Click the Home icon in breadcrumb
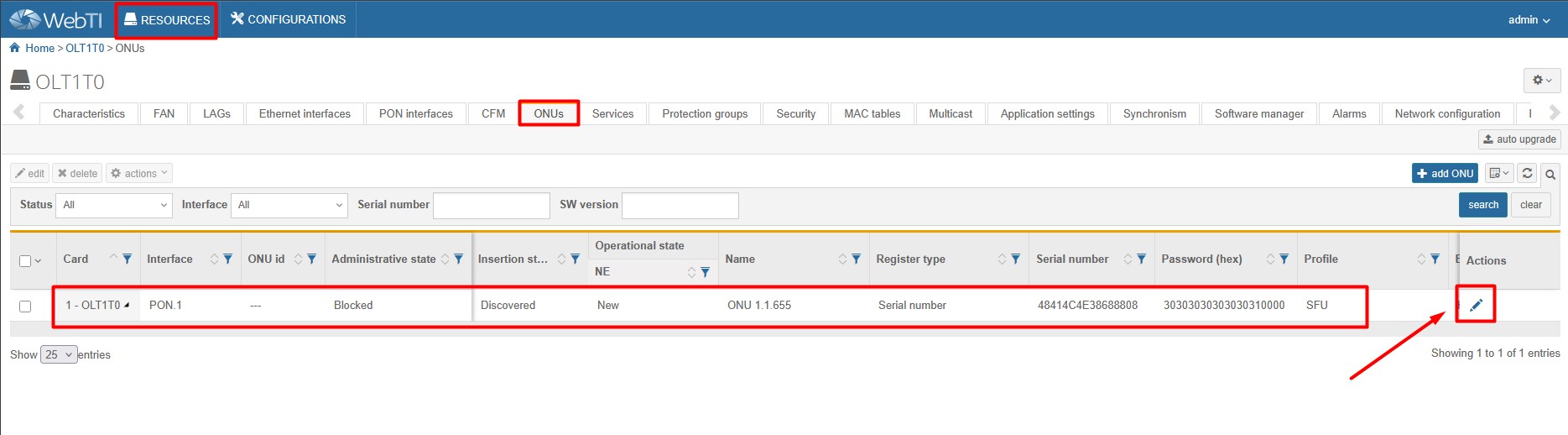The height and width of the screenshot is (435, 1568). coord(14,48)
